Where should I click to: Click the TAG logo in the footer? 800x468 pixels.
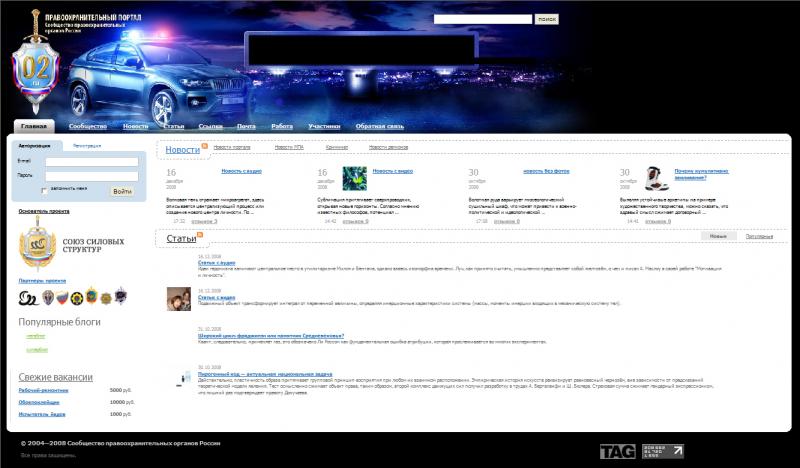pos(618,451)
